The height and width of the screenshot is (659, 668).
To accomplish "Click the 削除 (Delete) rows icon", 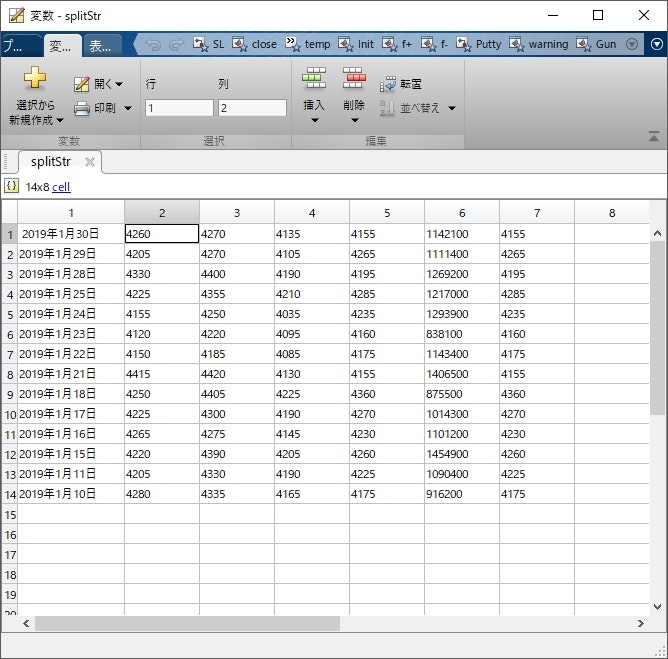I will pos(354,78).
